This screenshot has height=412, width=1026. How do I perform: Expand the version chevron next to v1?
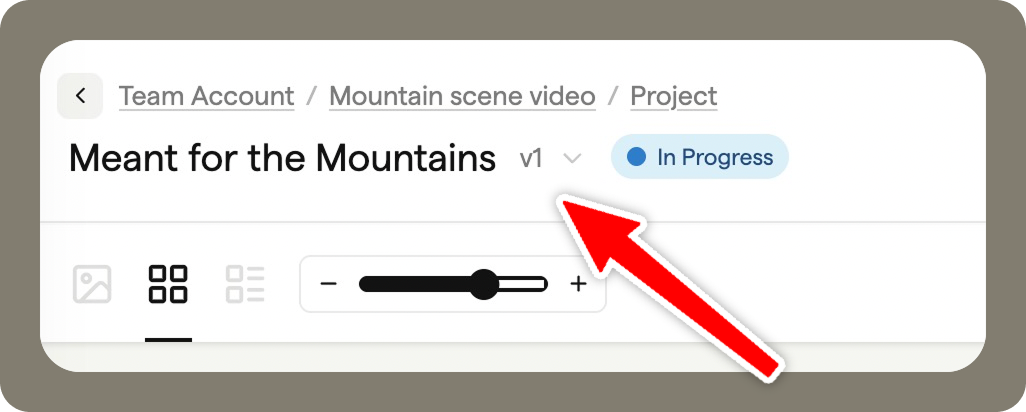(x=572, y=158)
